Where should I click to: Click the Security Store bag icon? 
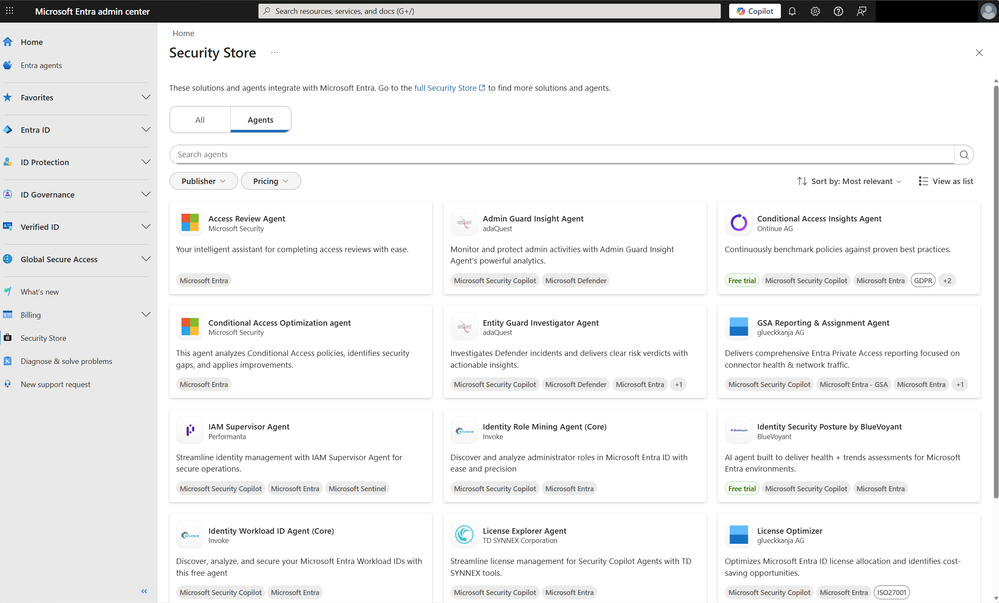(8, 338)
